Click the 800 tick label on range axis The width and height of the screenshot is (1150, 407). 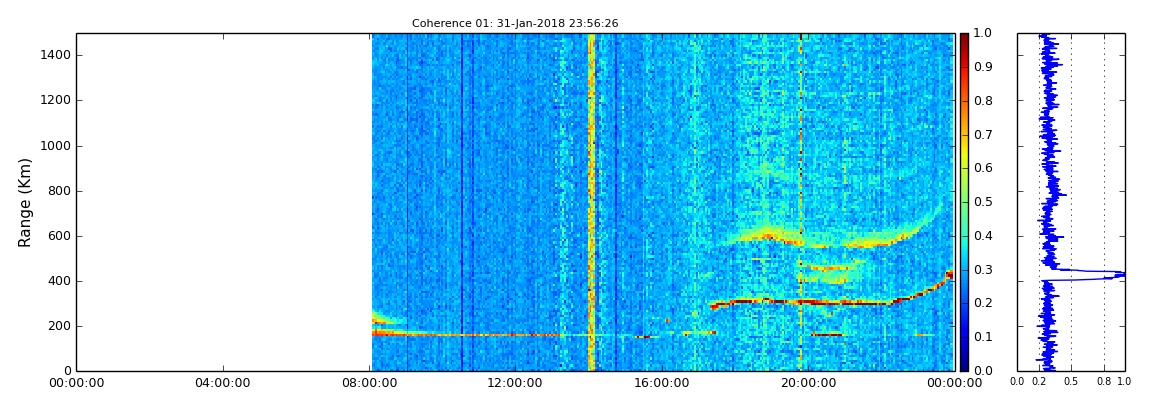59,191
